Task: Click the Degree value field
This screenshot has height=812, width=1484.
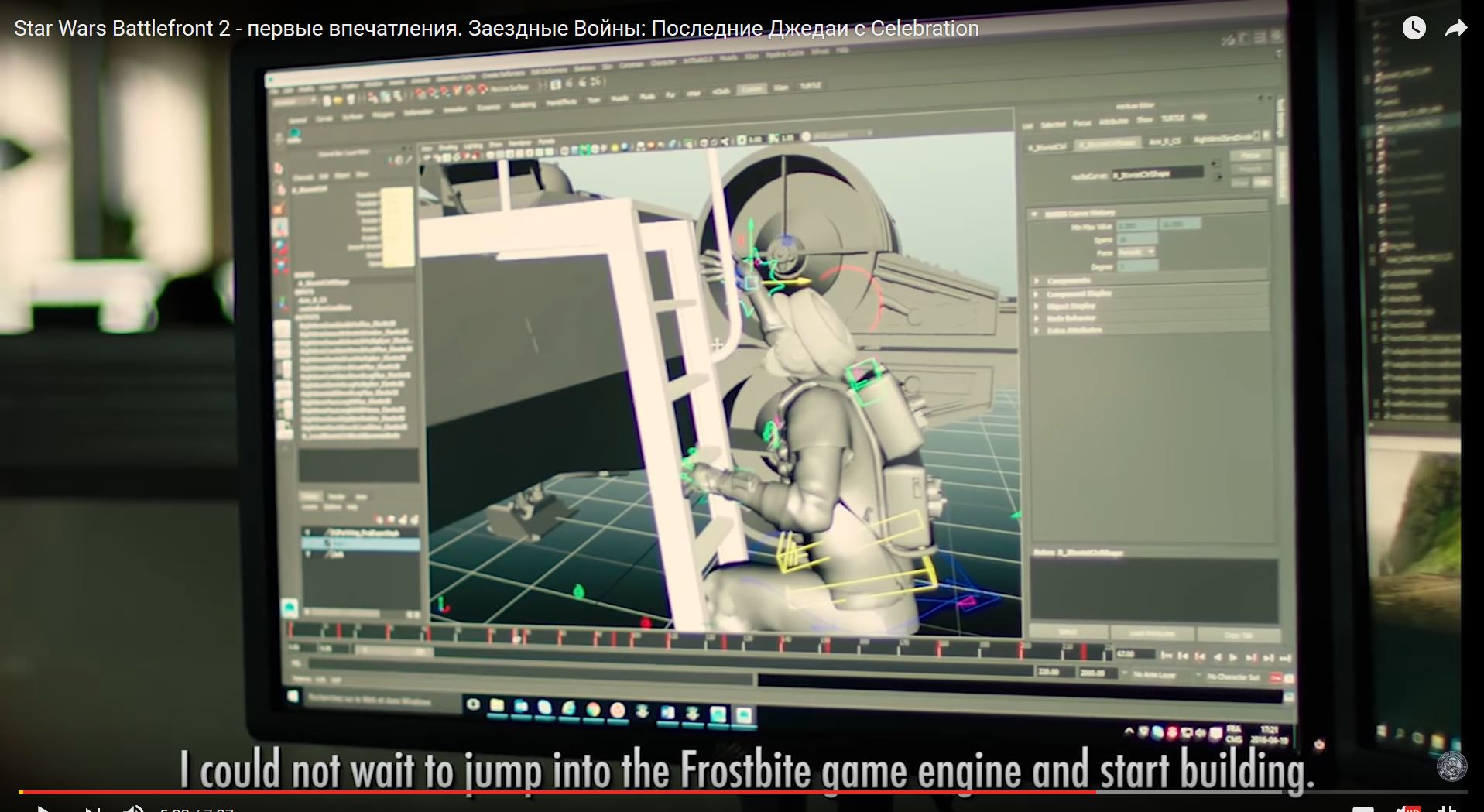Action: [1137, 266]
